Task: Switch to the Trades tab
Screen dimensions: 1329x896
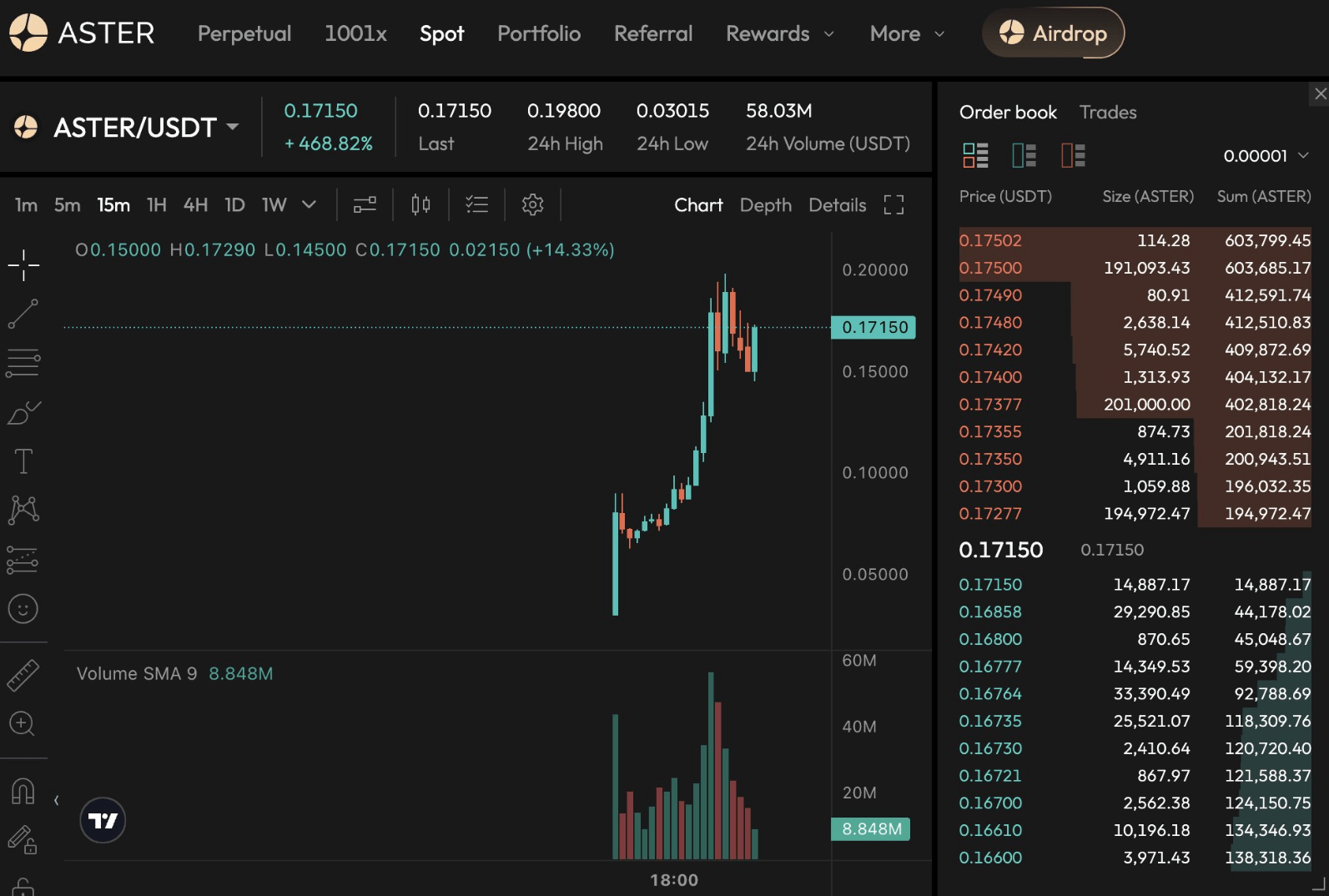Action: [x=1108, y=112]
